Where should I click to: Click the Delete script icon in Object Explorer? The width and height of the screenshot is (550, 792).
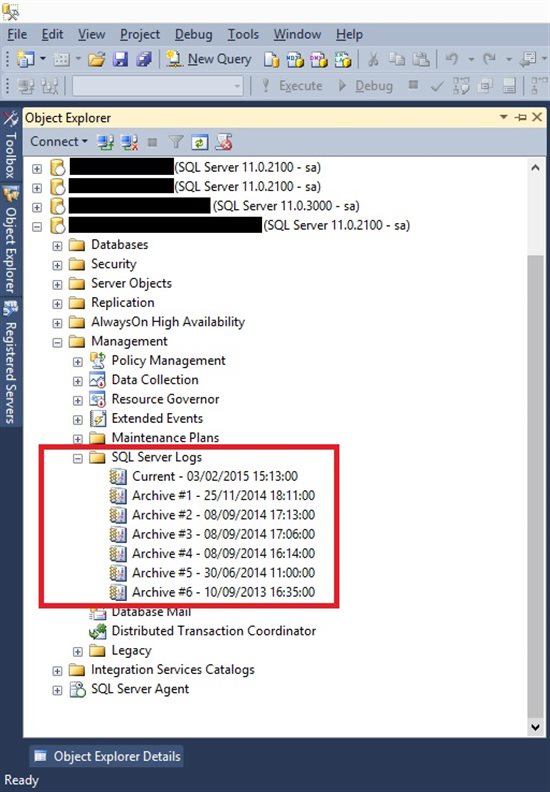click(223, 142)
